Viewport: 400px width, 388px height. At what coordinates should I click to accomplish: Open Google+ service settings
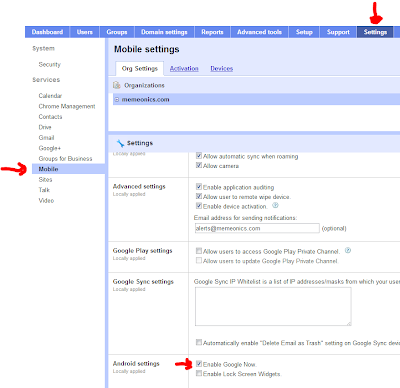(50, 148)
